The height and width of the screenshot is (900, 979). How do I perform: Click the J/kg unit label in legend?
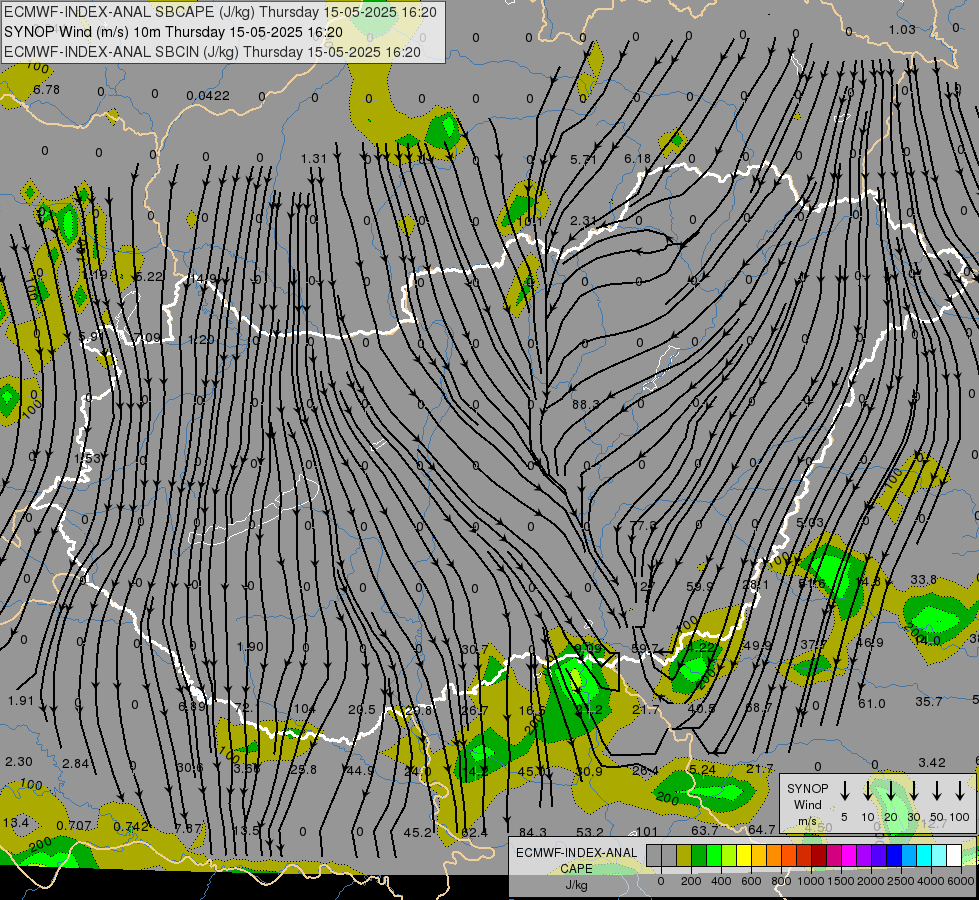click(x=577, y=885)
